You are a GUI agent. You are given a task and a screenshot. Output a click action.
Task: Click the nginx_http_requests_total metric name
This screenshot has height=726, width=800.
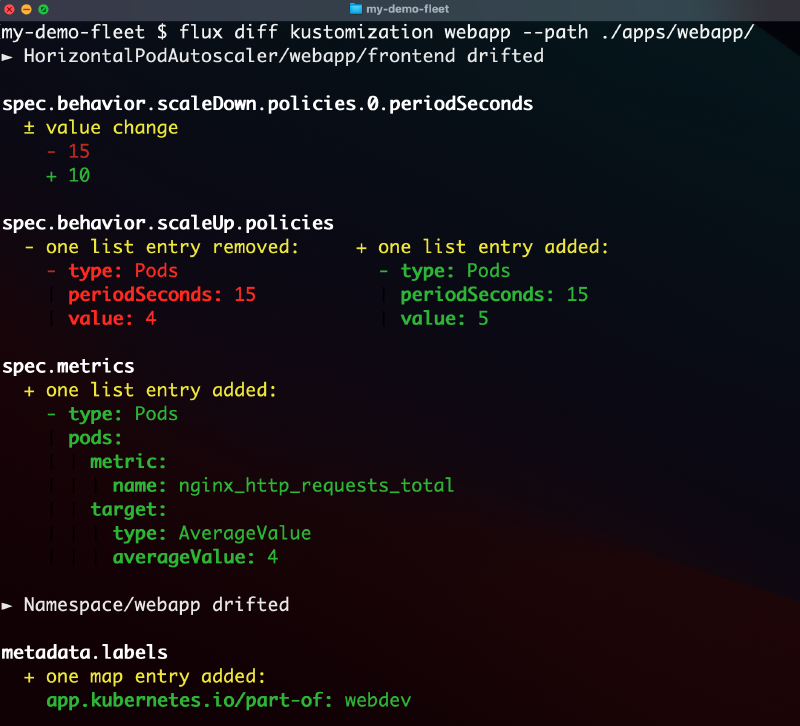(316, 486)
